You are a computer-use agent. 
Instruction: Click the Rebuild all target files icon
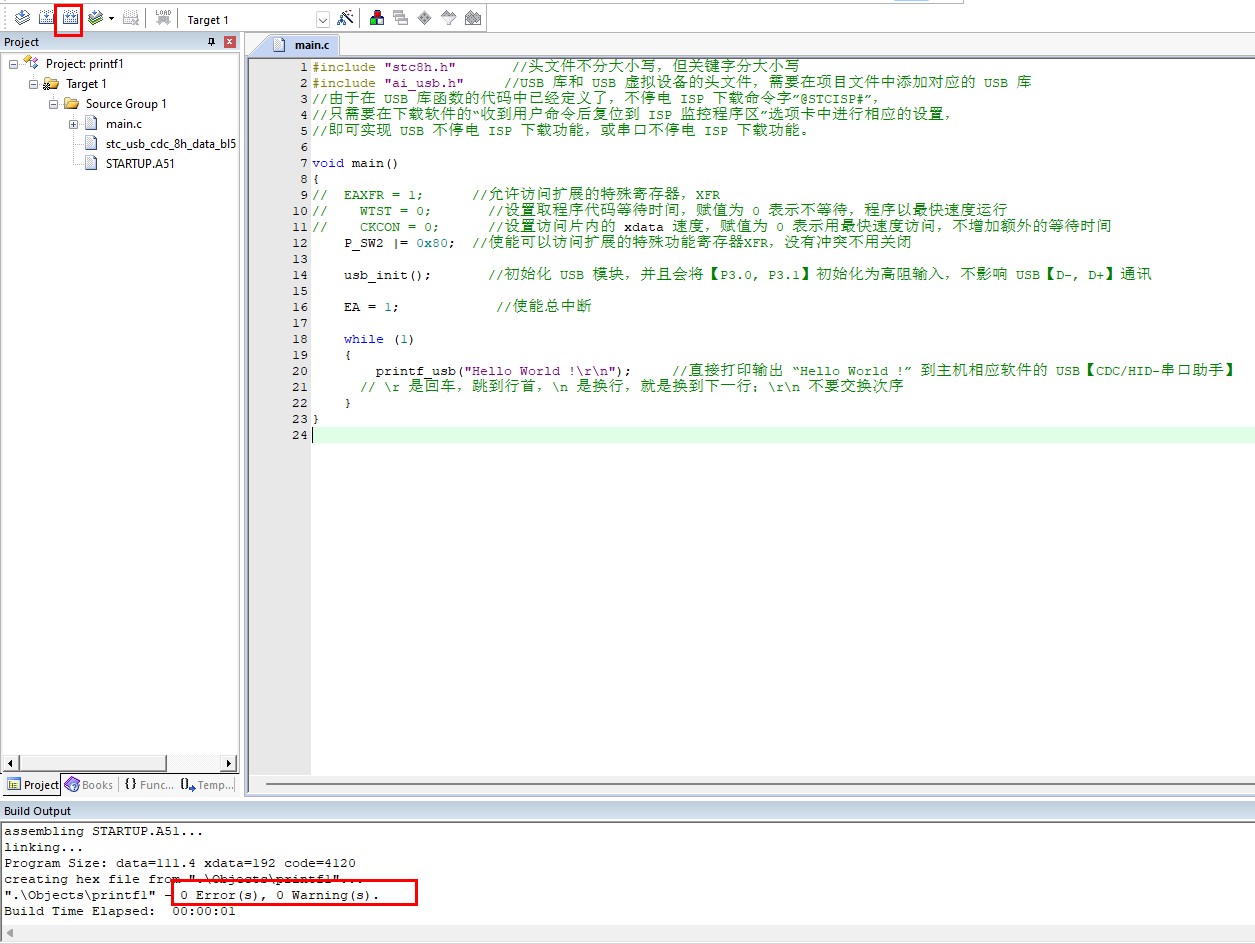tap(69, 18)
